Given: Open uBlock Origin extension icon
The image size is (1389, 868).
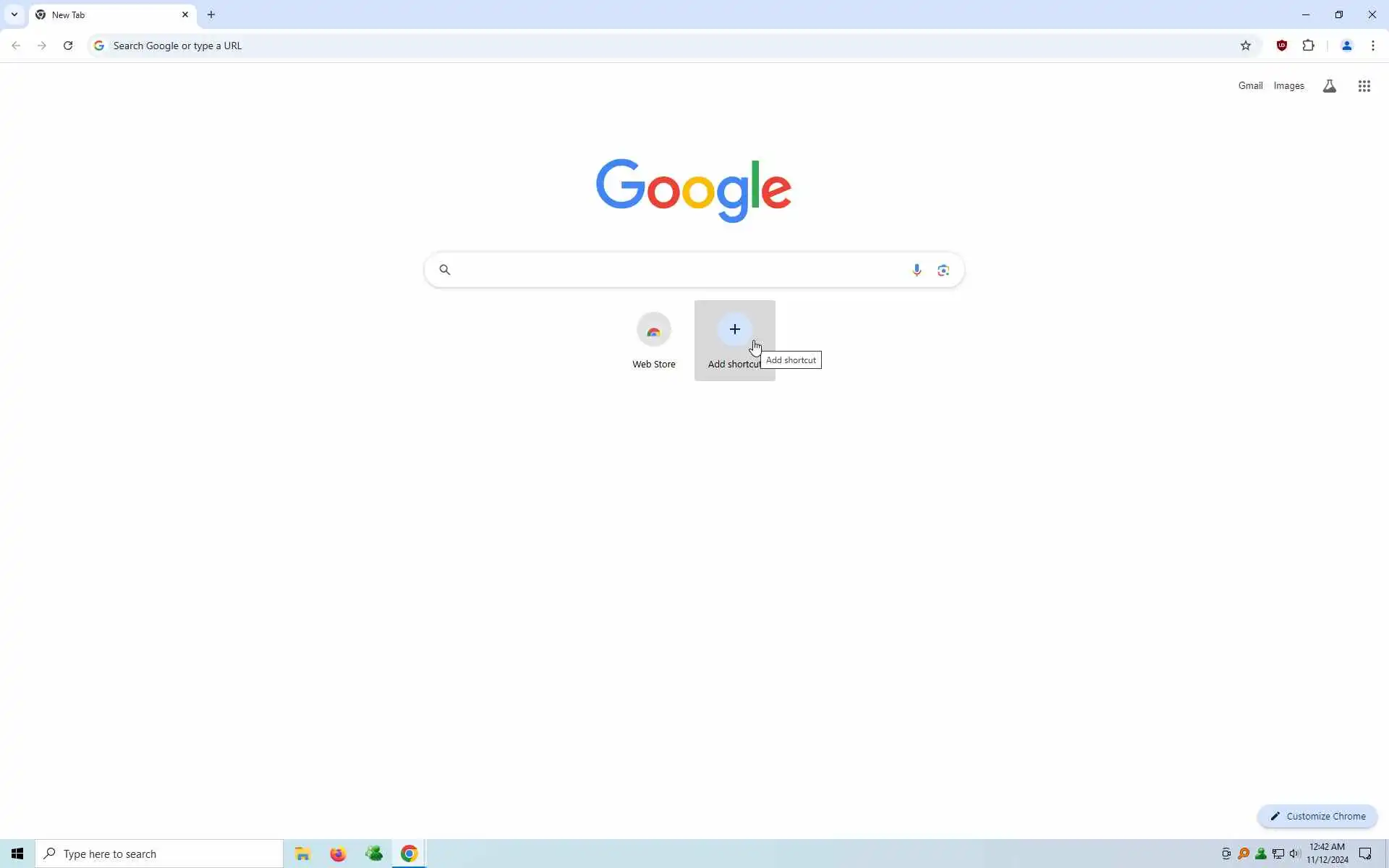Looking at the screenshot, I should point(1281,46).
